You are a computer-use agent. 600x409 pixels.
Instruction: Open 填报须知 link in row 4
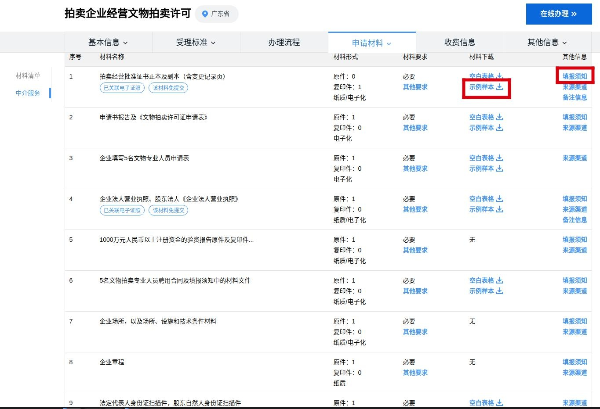(575, 199)
